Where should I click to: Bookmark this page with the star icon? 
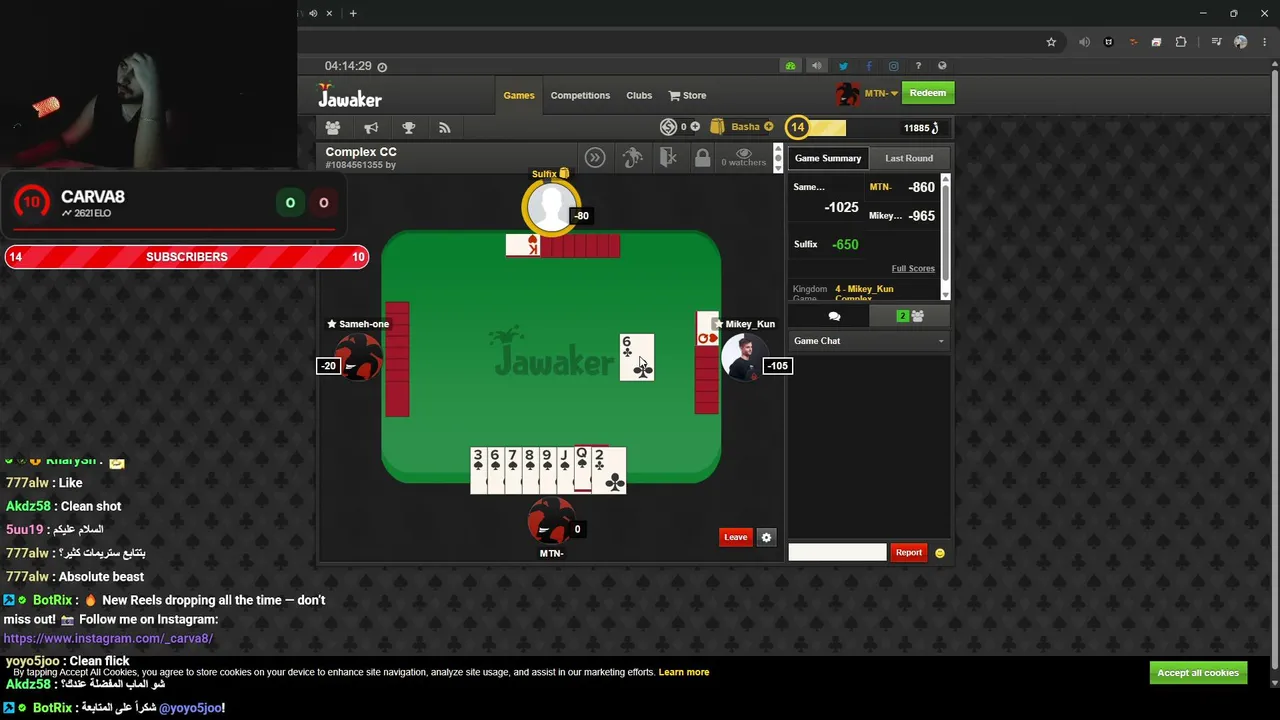1051,42
